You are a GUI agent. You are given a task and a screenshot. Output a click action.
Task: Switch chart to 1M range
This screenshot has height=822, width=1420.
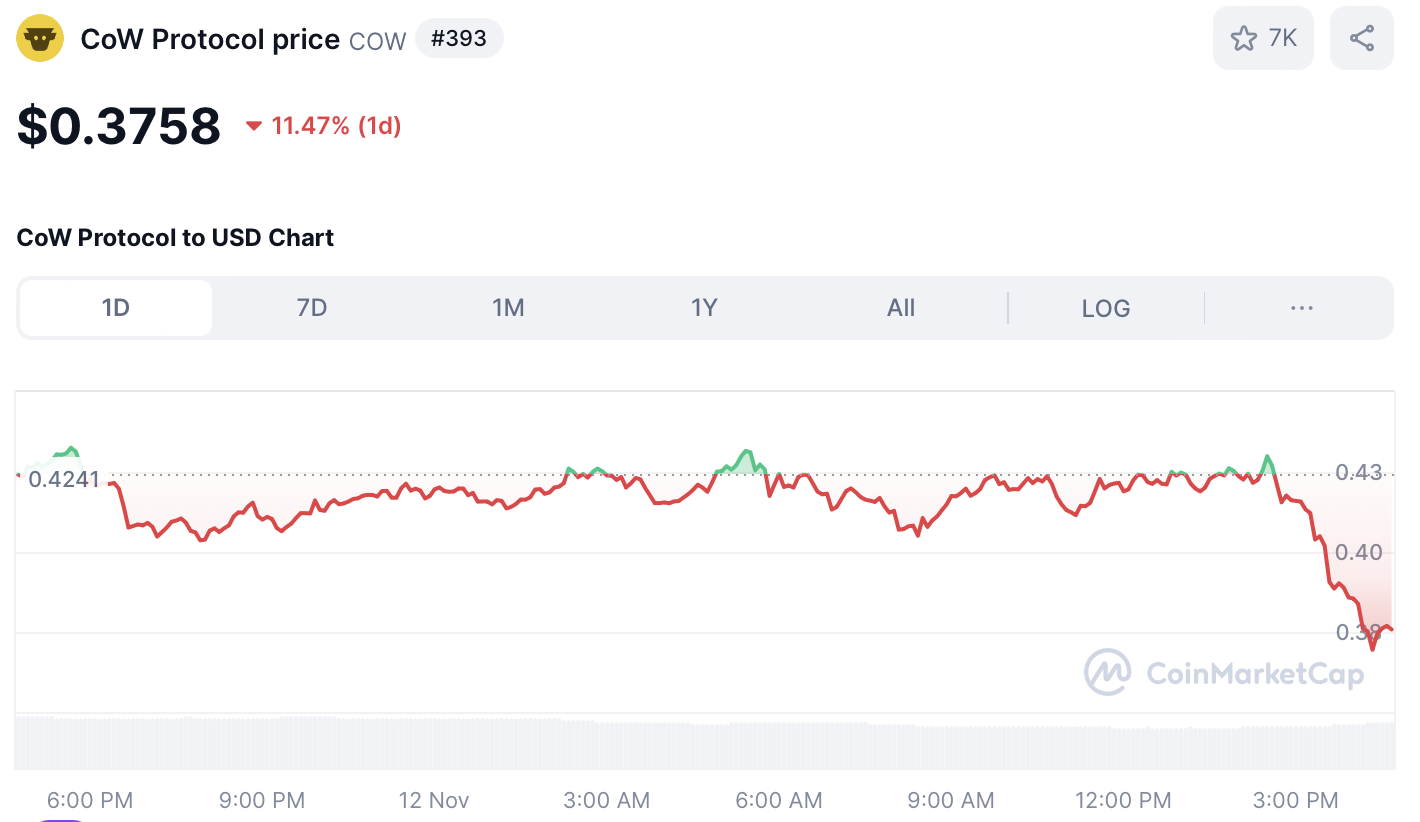[508, 308]
